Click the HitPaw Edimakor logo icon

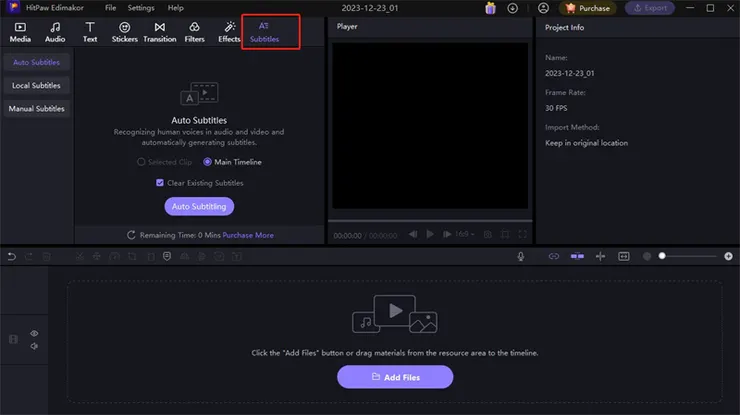14,8
